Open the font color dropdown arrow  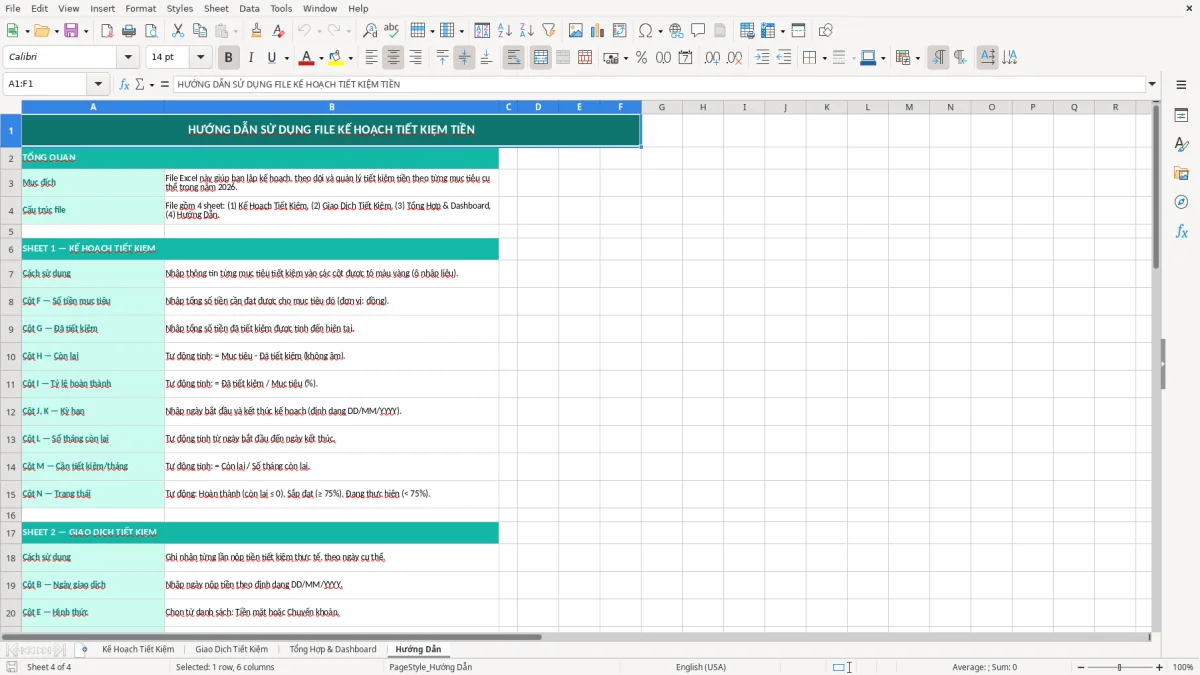[320, 58]
